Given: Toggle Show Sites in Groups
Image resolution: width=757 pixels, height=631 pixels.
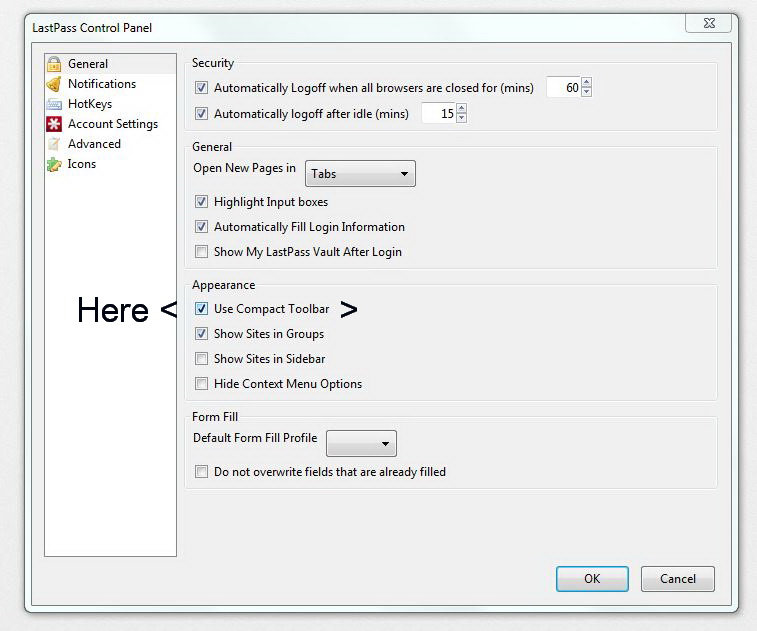Looking at the screenshot, I should 201,334.
